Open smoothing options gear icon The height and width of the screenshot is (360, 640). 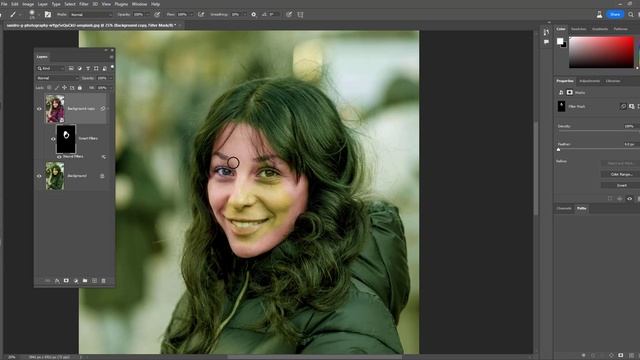click(253, 14)
